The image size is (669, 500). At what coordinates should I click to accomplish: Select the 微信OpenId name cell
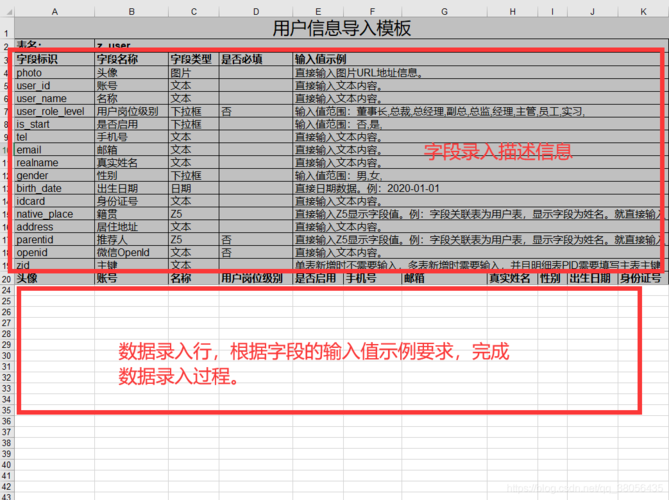pyautogui.click(x=131, y=252)
